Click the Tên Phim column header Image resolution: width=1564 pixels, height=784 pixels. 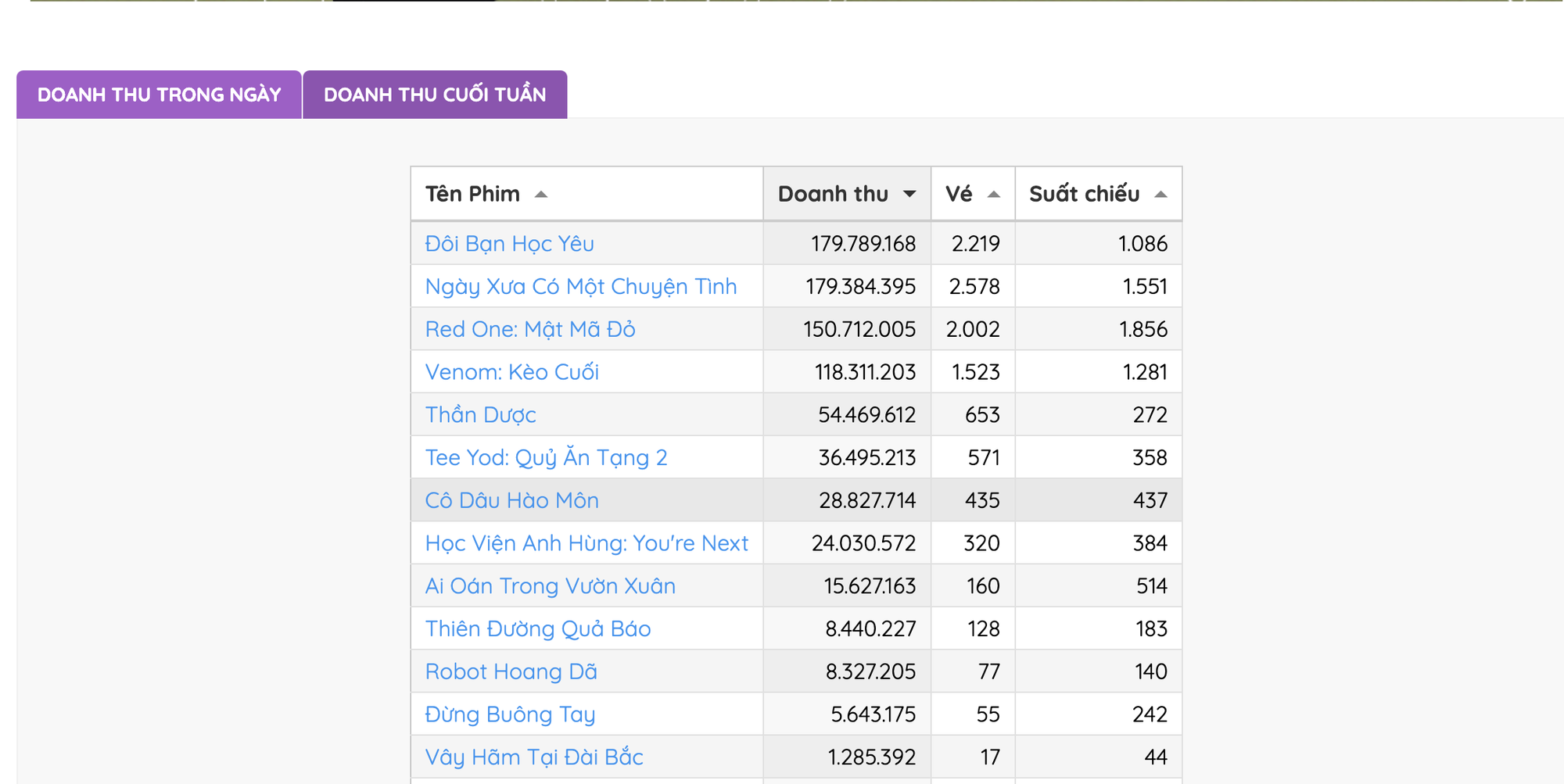click(x=587, y=194)
